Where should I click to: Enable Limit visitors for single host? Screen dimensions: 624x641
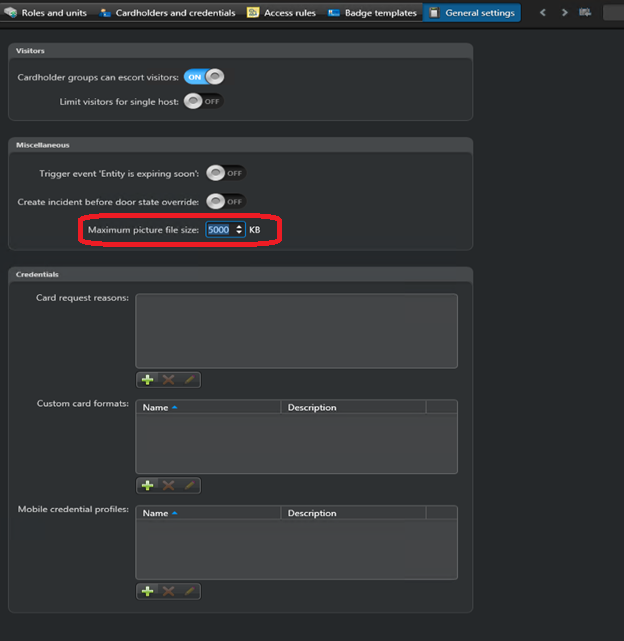point(204,101)
